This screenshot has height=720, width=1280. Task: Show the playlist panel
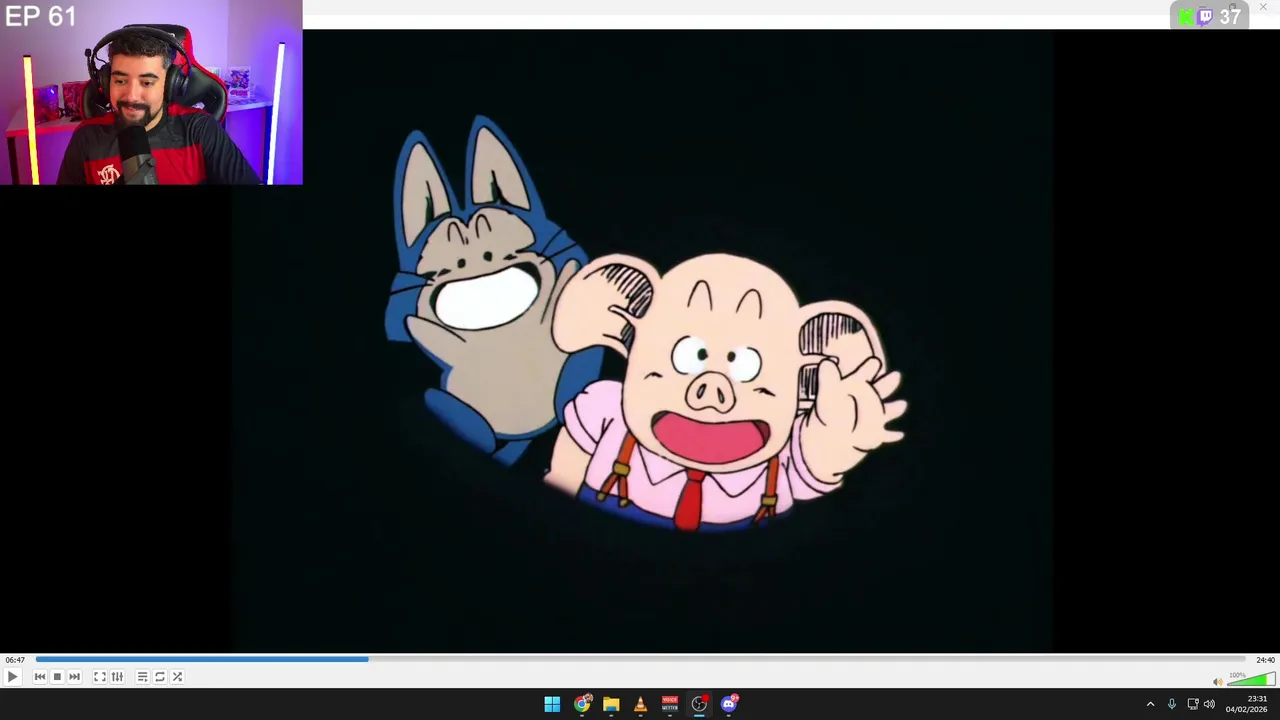142,677
